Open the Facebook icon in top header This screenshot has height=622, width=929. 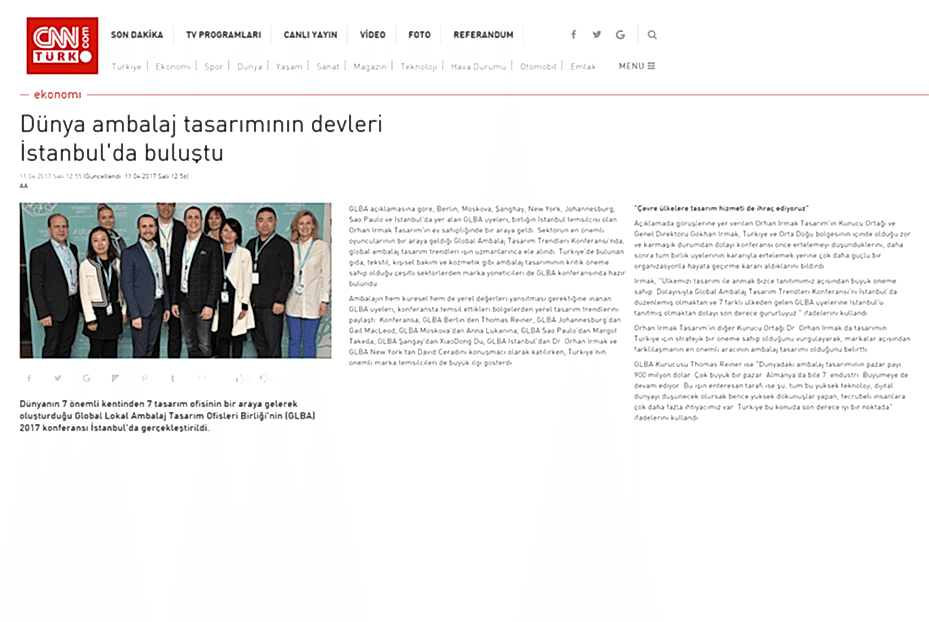pos(573,35)
